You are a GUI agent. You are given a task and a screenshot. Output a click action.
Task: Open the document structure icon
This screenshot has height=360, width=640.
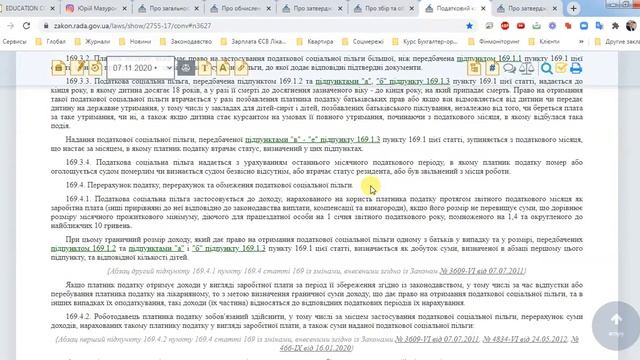474,68
